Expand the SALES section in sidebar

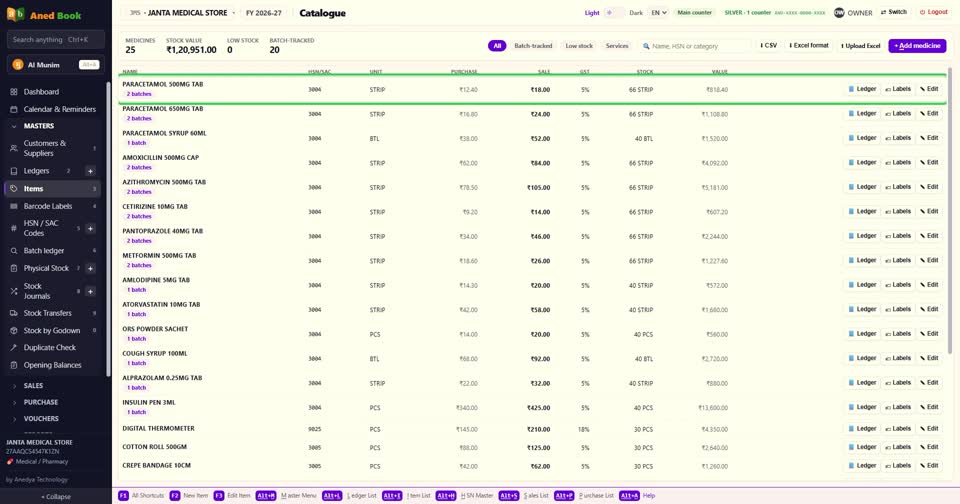pos(33,386)
